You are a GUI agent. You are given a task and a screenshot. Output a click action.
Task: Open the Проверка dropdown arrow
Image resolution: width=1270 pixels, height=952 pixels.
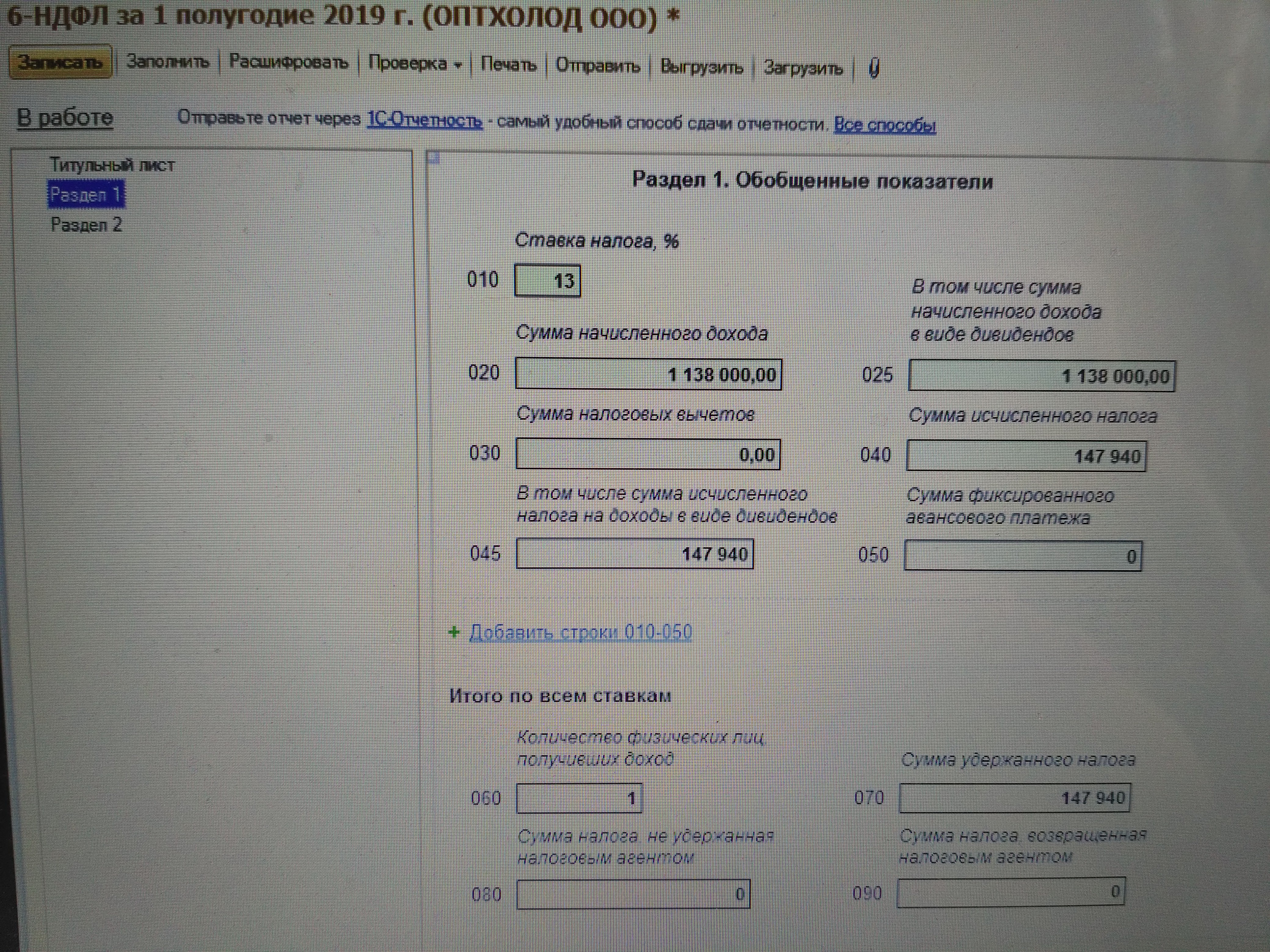point(458,65)
